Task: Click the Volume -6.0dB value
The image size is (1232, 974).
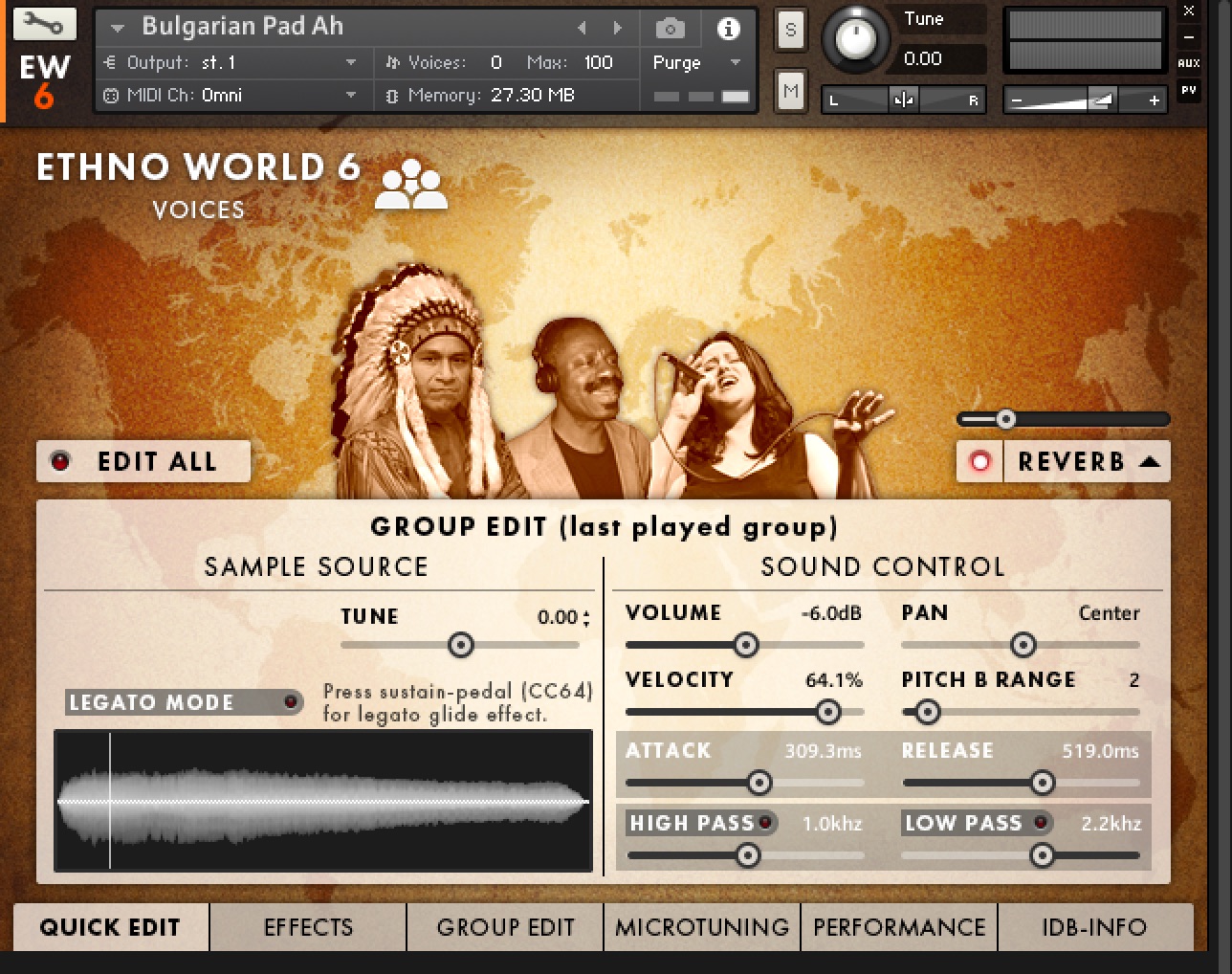Action: click(831, 613)
